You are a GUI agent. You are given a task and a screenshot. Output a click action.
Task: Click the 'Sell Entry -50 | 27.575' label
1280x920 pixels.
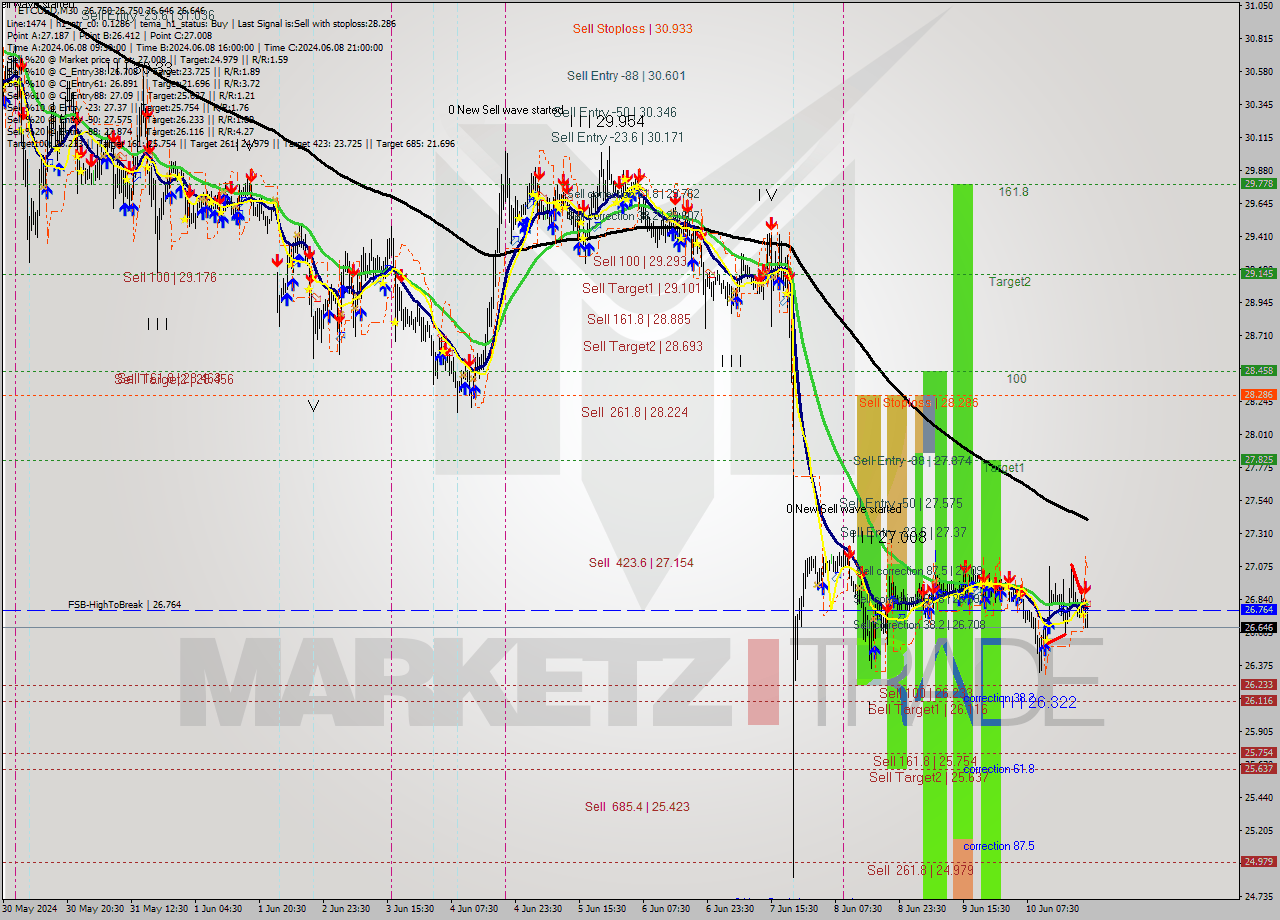coord(901,503)
